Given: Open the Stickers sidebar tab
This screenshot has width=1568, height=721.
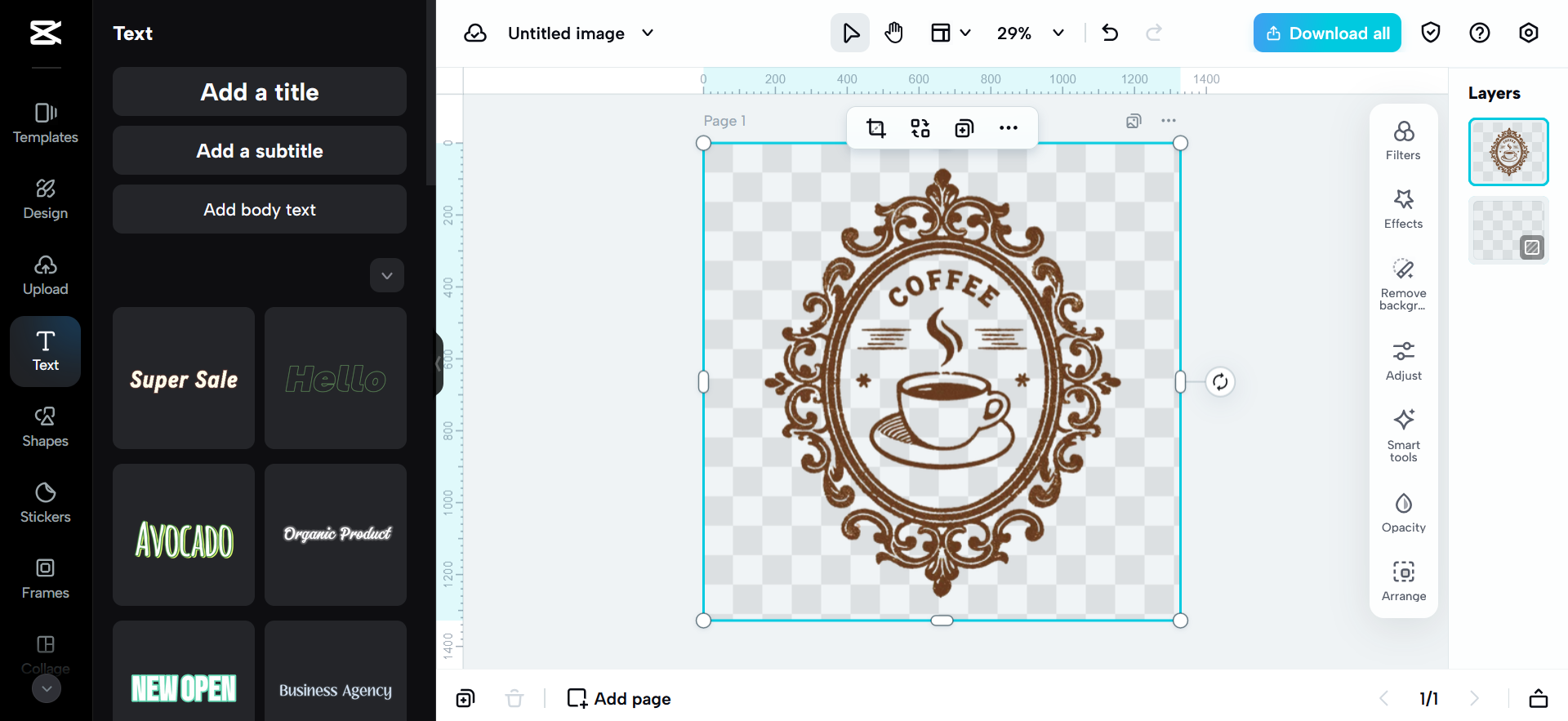Looking at the screenshot, I should coord(46,502).
